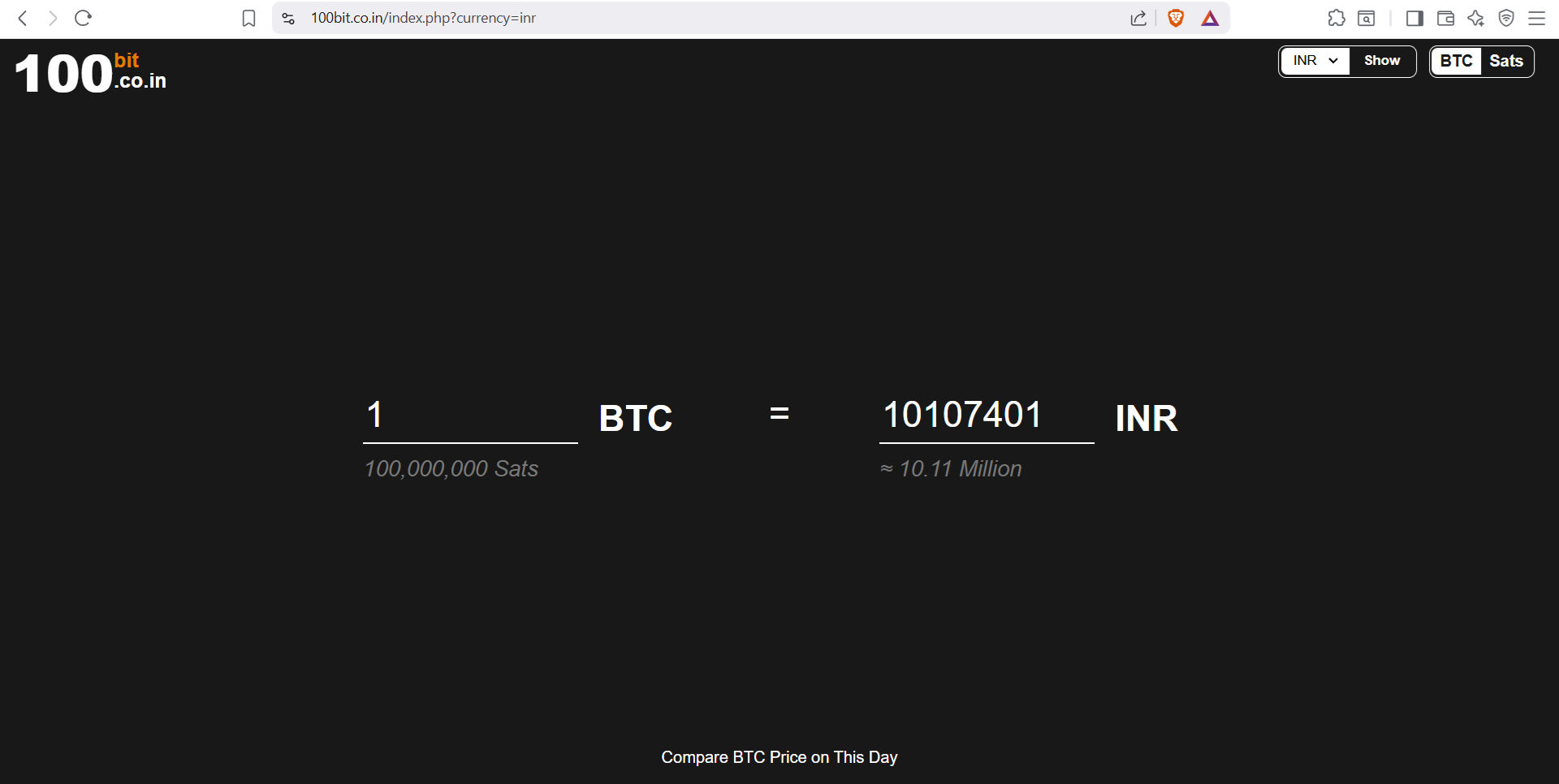Click the browser back arrow

pos(23,18)
